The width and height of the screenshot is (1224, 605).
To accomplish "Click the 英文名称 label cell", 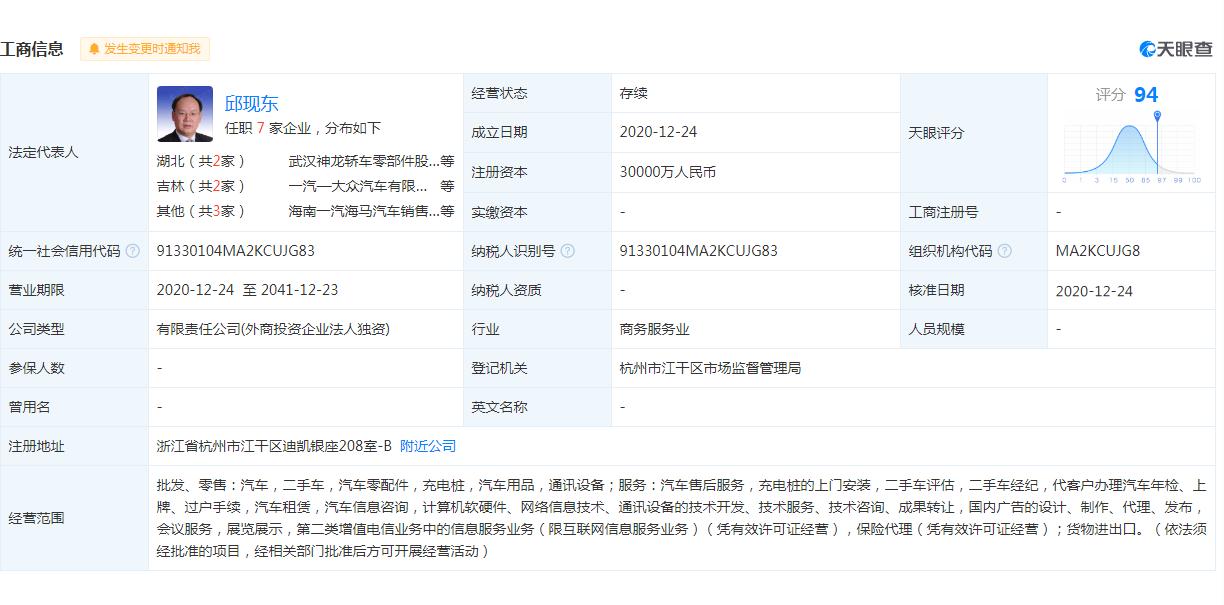I will coord(537,407).
